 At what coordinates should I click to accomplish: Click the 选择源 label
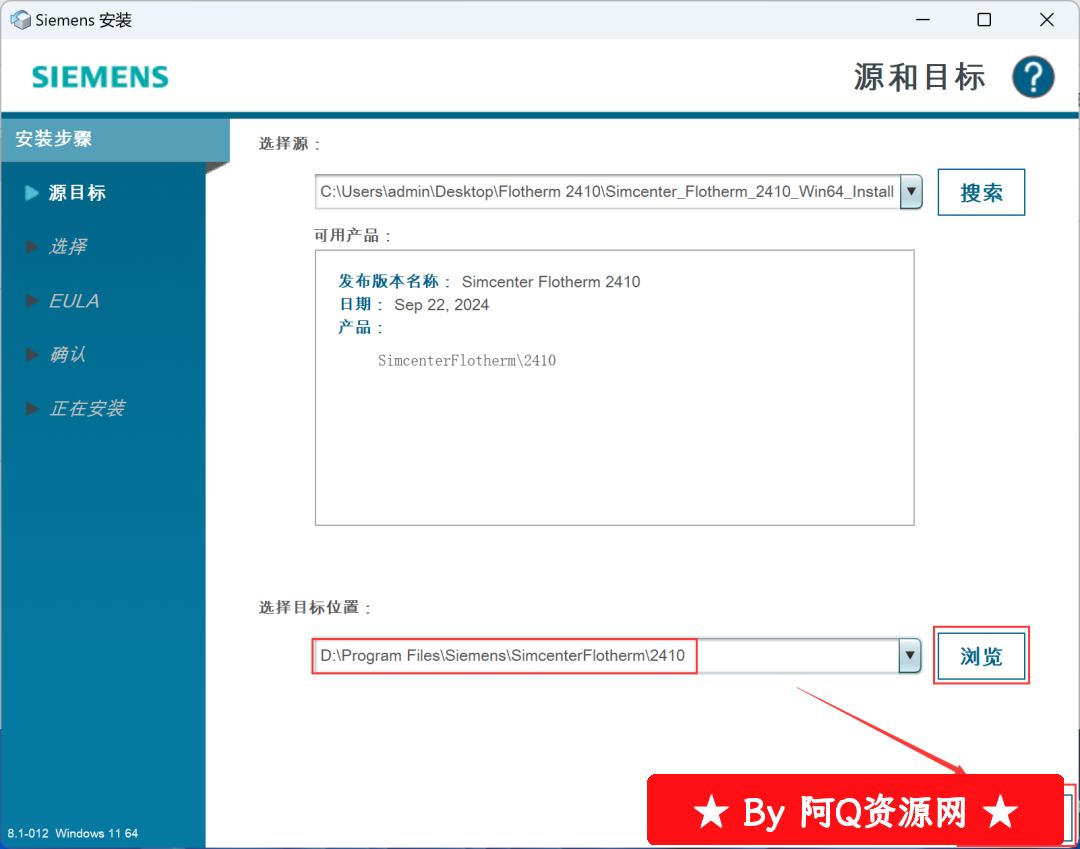click(x=290, y=144)
